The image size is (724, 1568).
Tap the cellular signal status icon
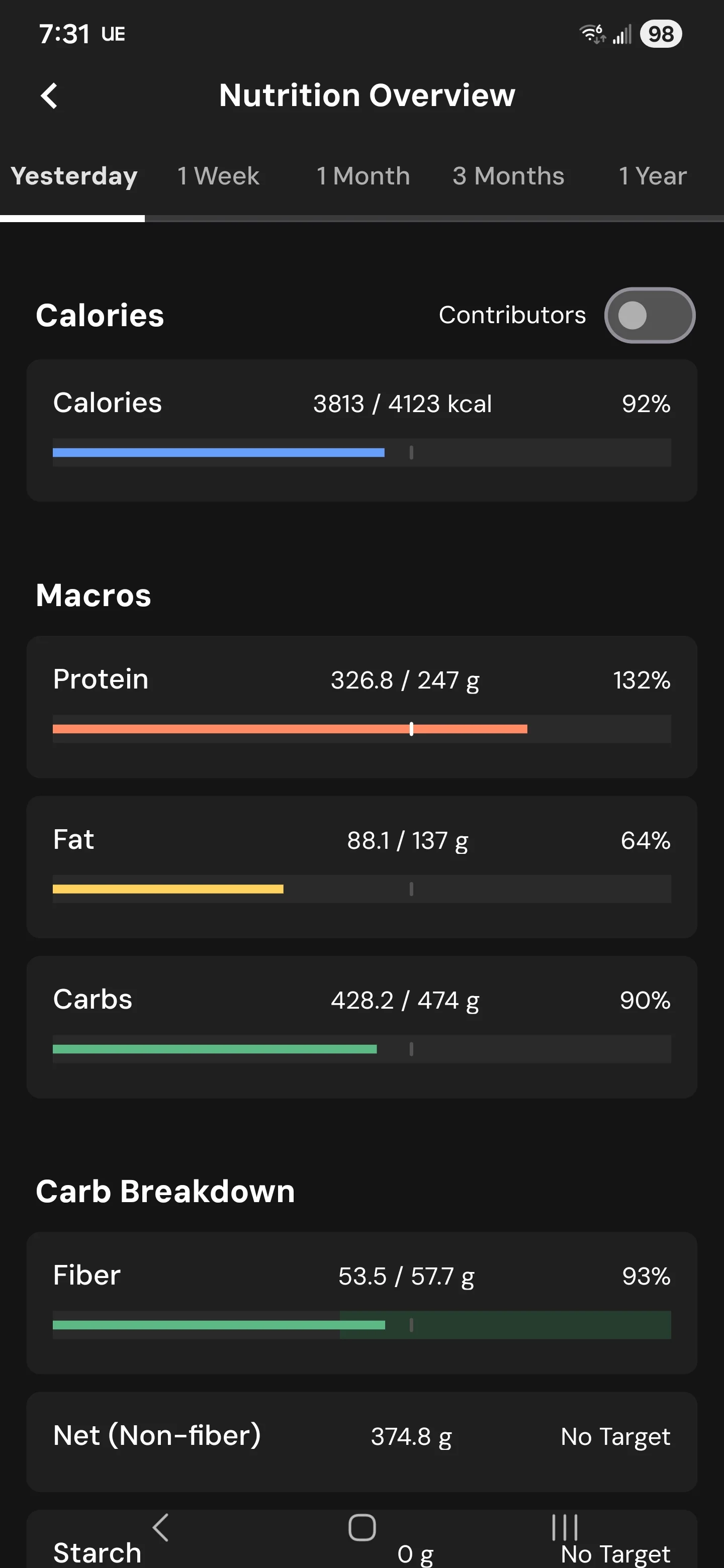point(622,34)
